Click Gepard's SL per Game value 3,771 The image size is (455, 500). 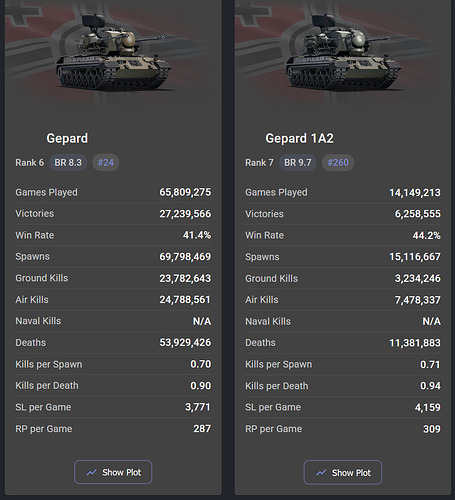(x=198, y=407)
